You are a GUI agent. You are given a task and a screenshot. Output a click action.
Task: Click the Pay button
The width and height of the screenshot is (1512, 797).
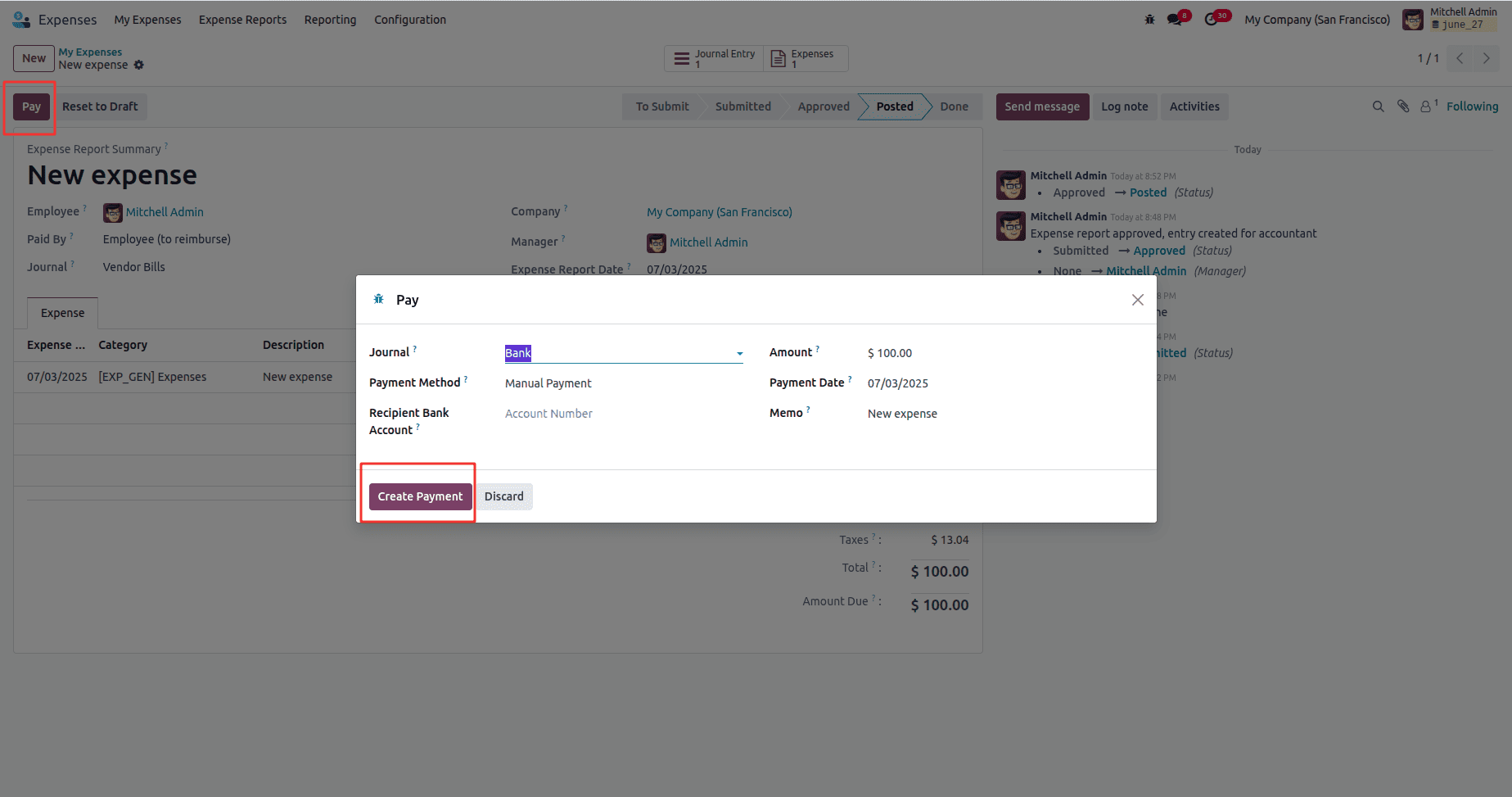31,106
